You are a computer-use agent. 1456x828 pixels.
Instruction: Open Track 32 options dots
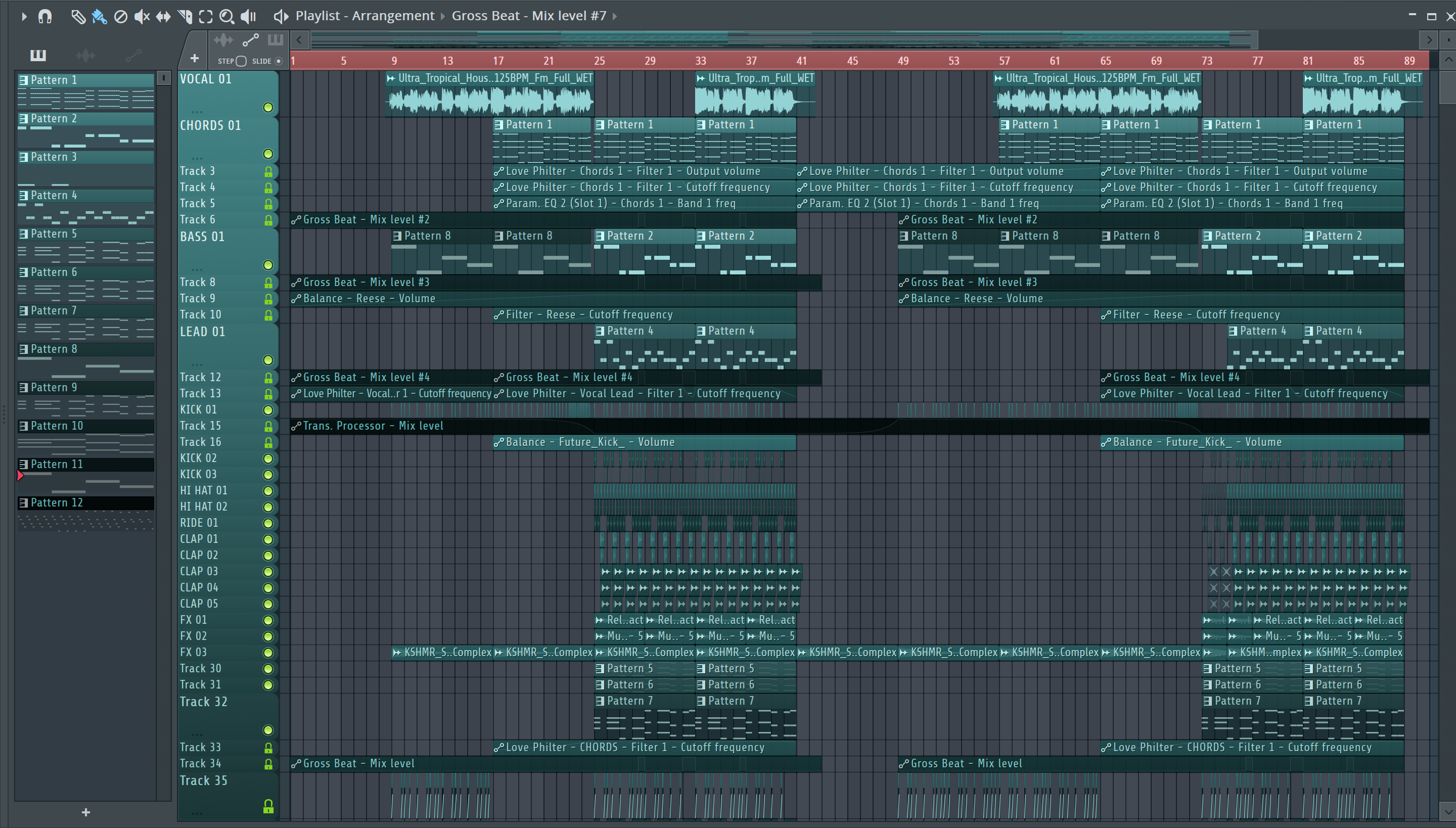click(x=197, y=734)
